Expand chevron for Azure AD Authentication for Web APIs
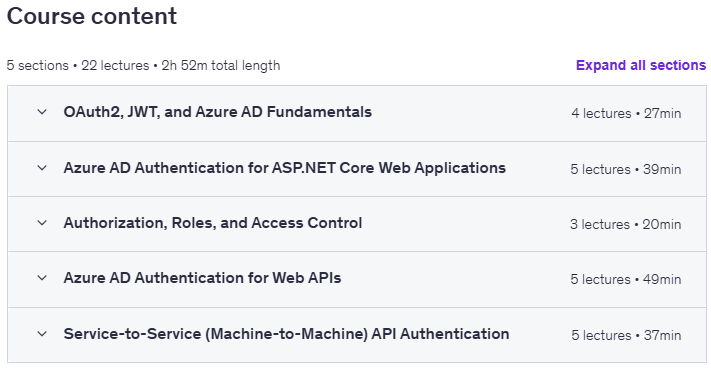Viewport: 711px width, 371px height. pos(42,278)
